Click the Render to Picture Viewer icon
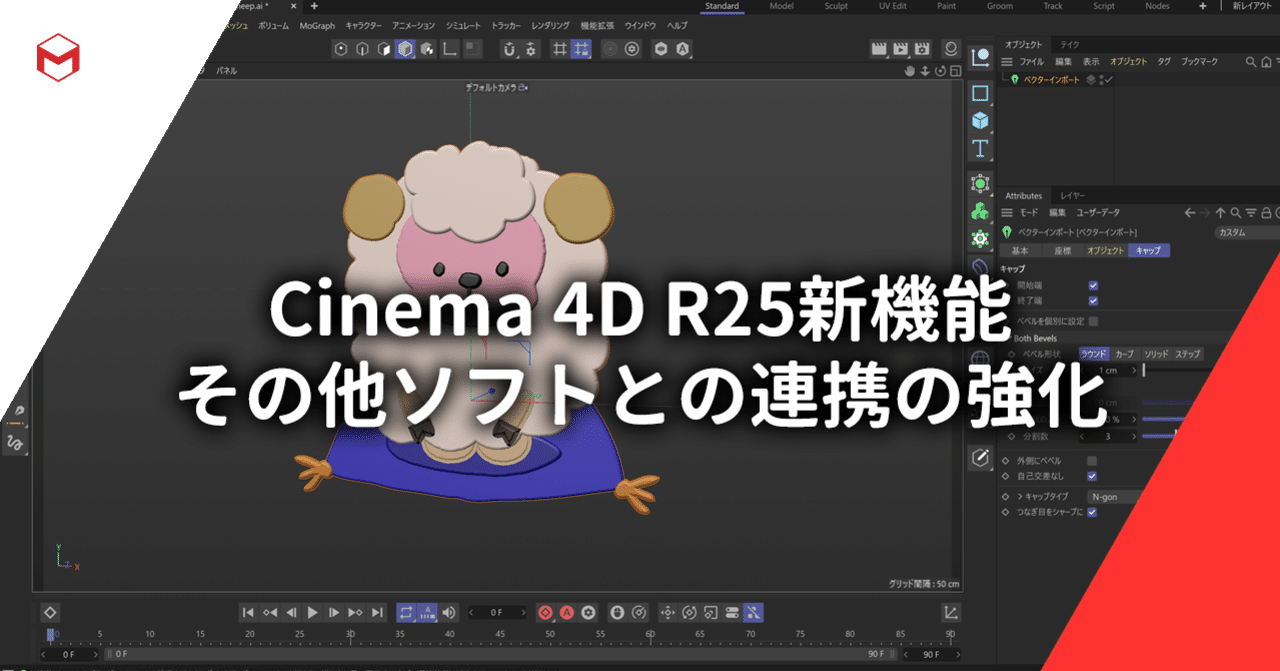This screenshot has height=671, width=1280. pyautogui.click(x=901, y=48)
